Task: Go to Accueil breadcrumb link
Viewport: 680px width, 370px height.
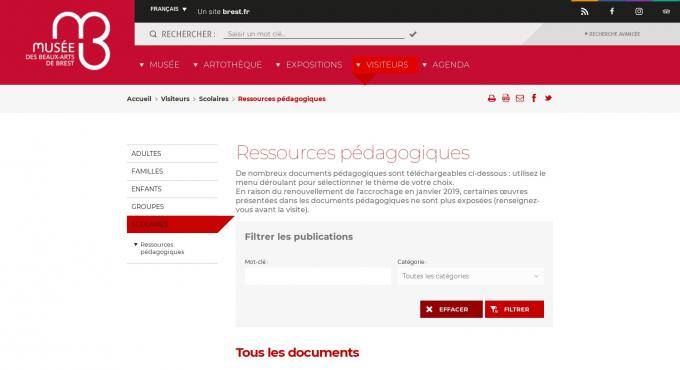Action: pos(139,99)
